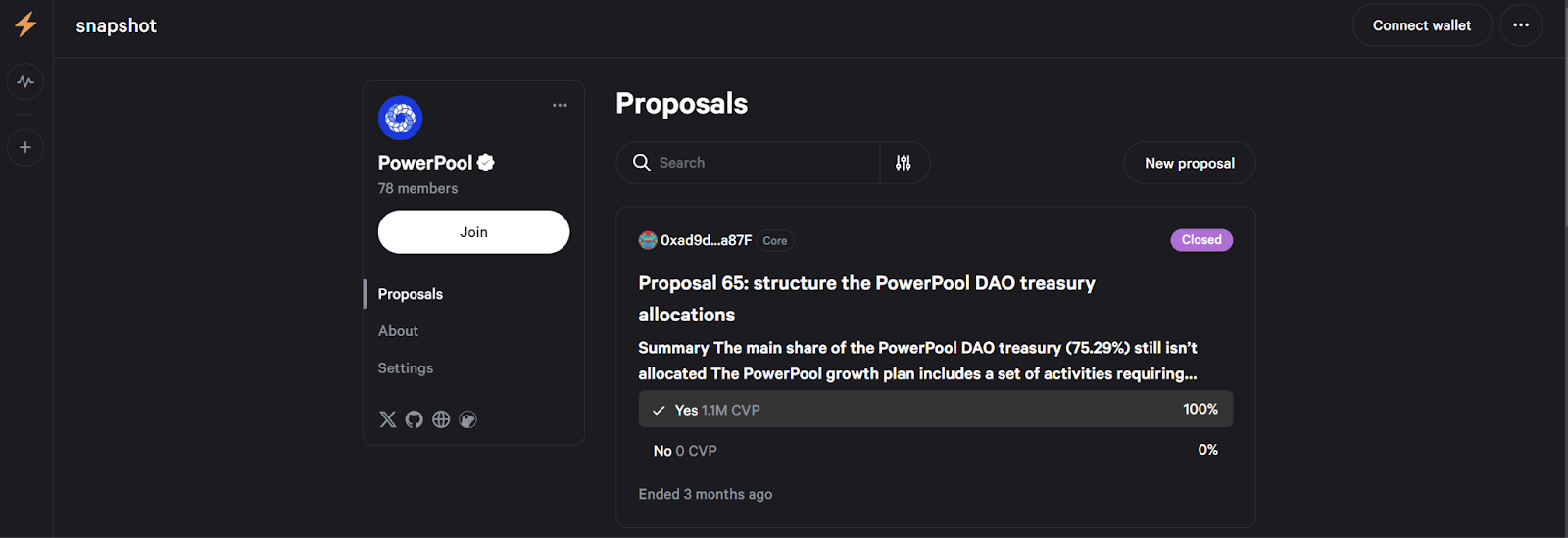1568x538 pixels.
Task: Open the Proposal 65 treasury allocations title
Action: [x=866, y=299]
